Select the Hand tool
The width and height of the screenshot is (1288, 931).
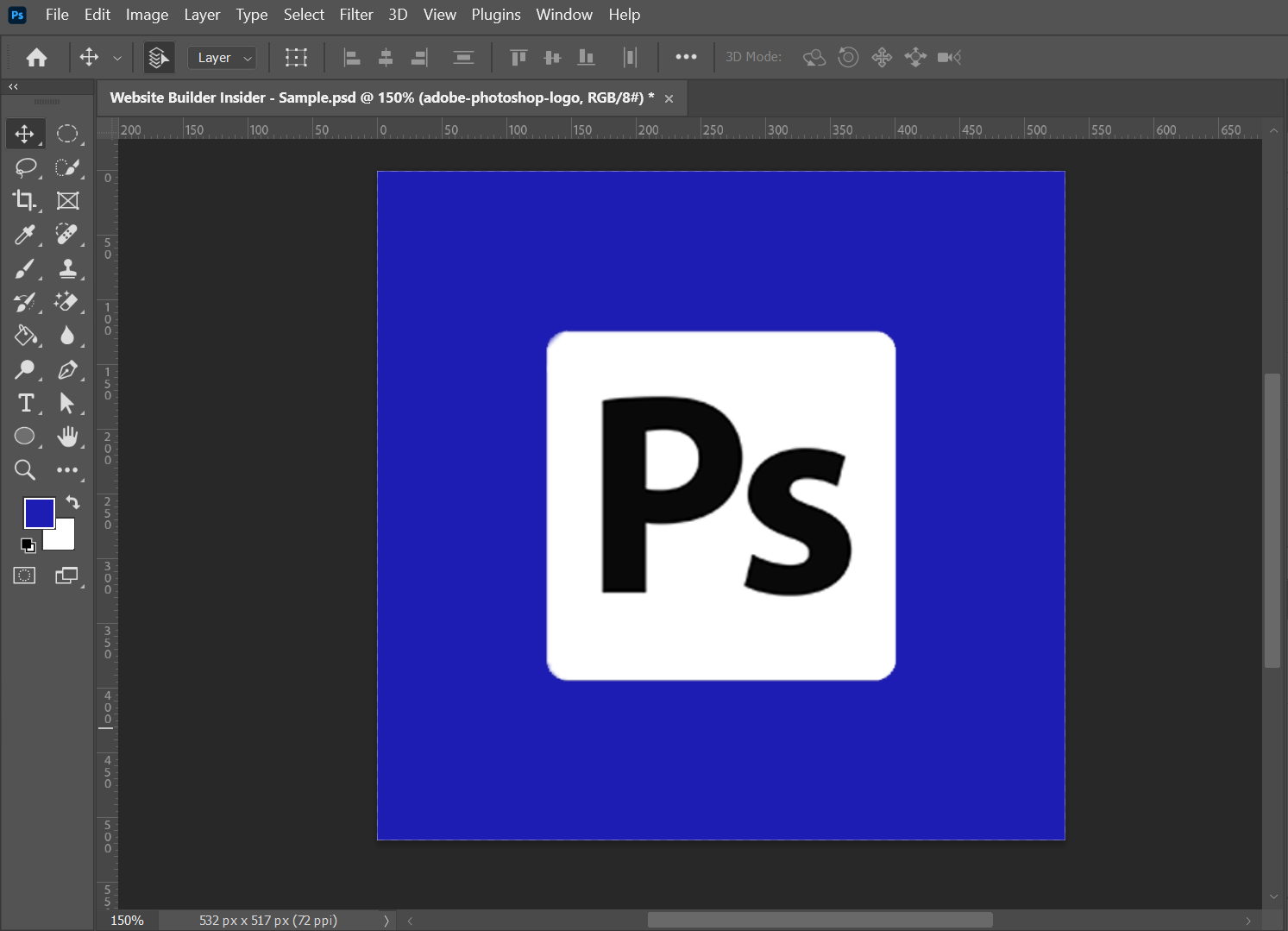67,437
